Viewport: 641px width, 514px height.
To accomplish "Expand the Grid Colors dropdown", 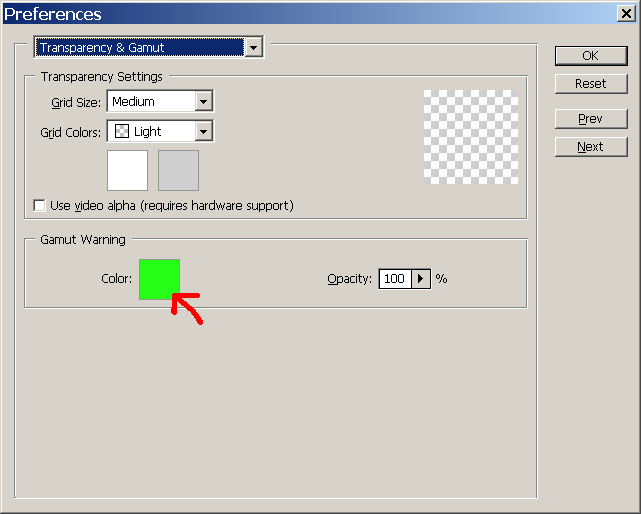I will 204,131.
